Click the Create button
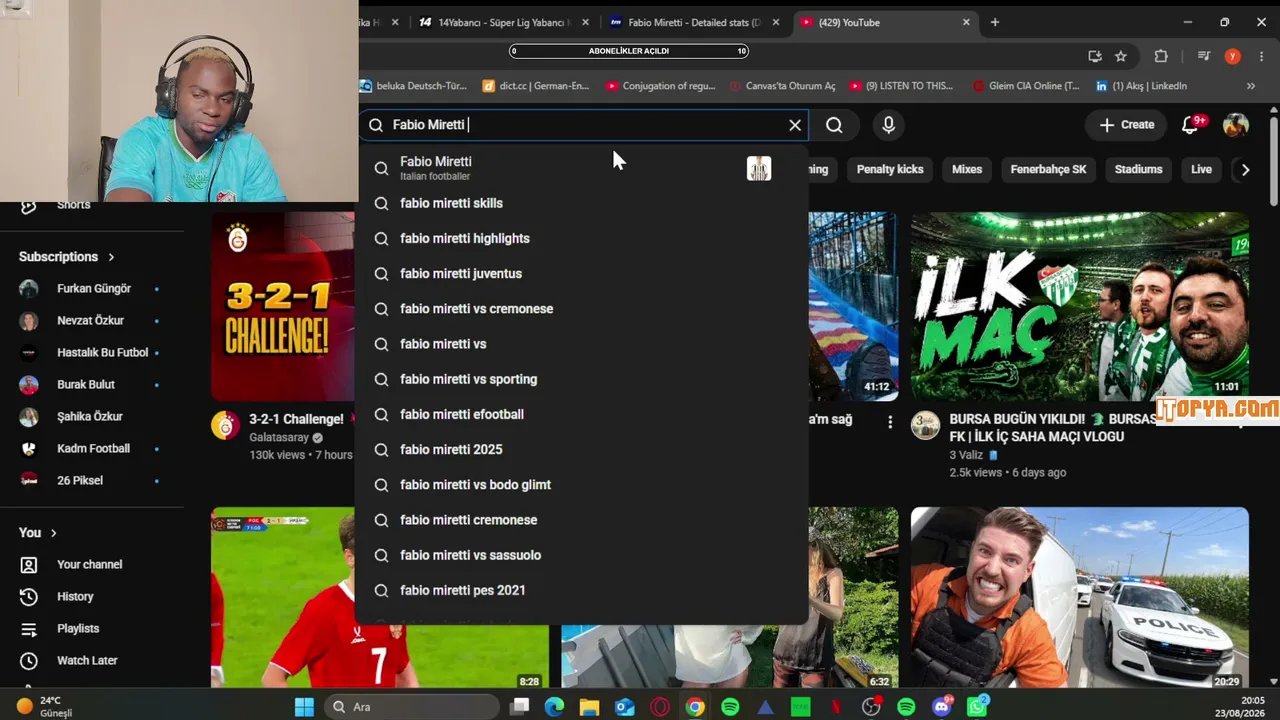 (x=1127, y=125)
